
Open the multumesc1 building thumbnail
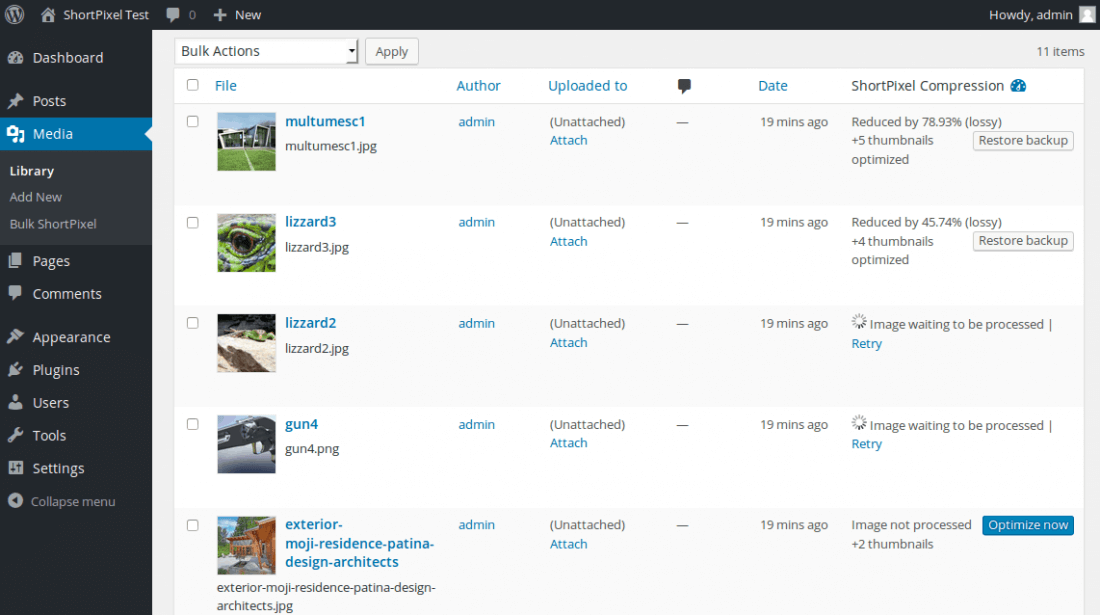tap(246, 142)
